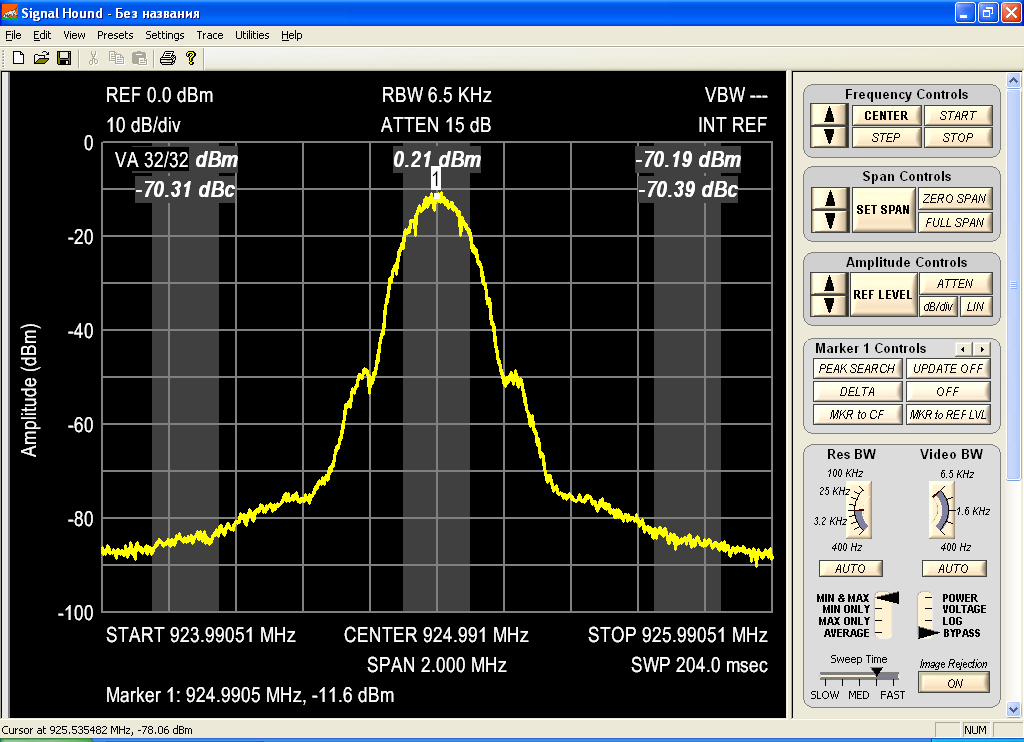This screenshot has width=1024, height=742.
Task: Toggle marker UPDATE OFF
Action: click(x=948, y=369)
